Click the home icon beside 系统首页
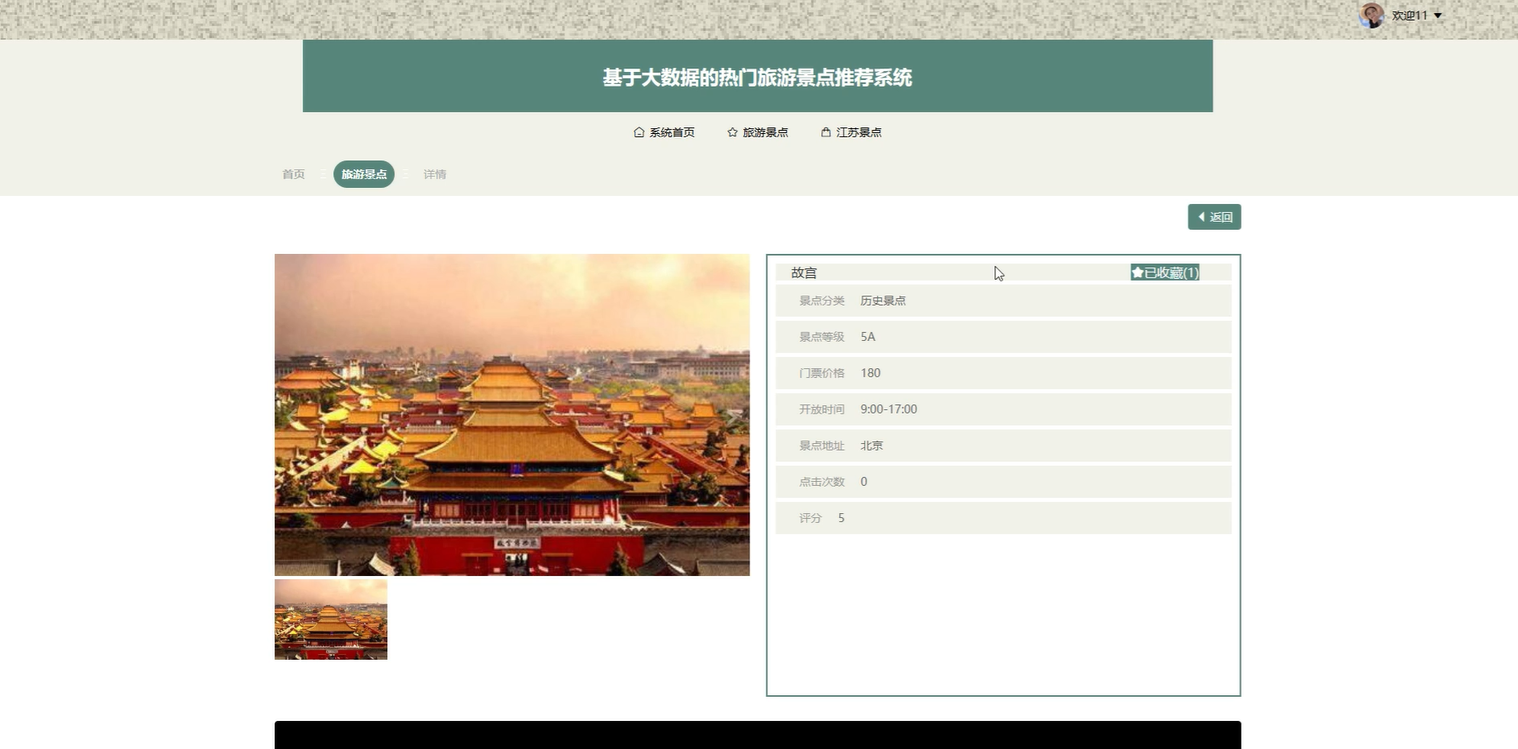Screen dimensions: 1518x749 pyautogui.click(x=637, y=131)
